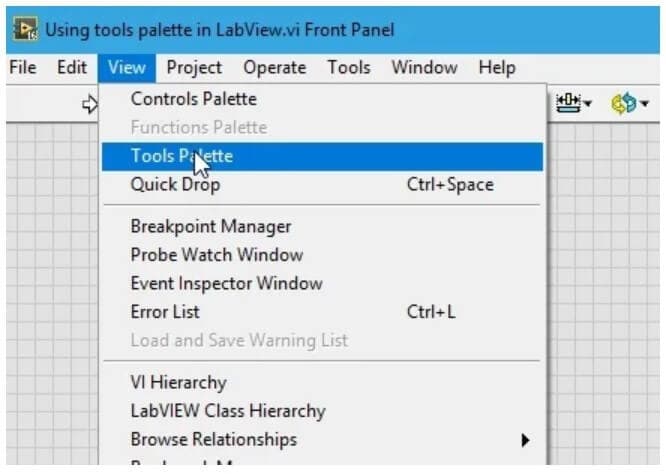Choose the Tools Palette menu entry
Viewport: 666px width, 474px height.
point(182,156)
